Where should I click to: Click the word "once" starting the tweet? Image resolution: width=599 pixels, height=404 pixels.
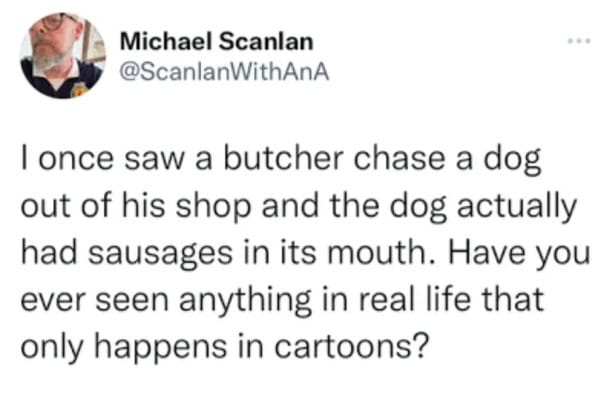76,160
